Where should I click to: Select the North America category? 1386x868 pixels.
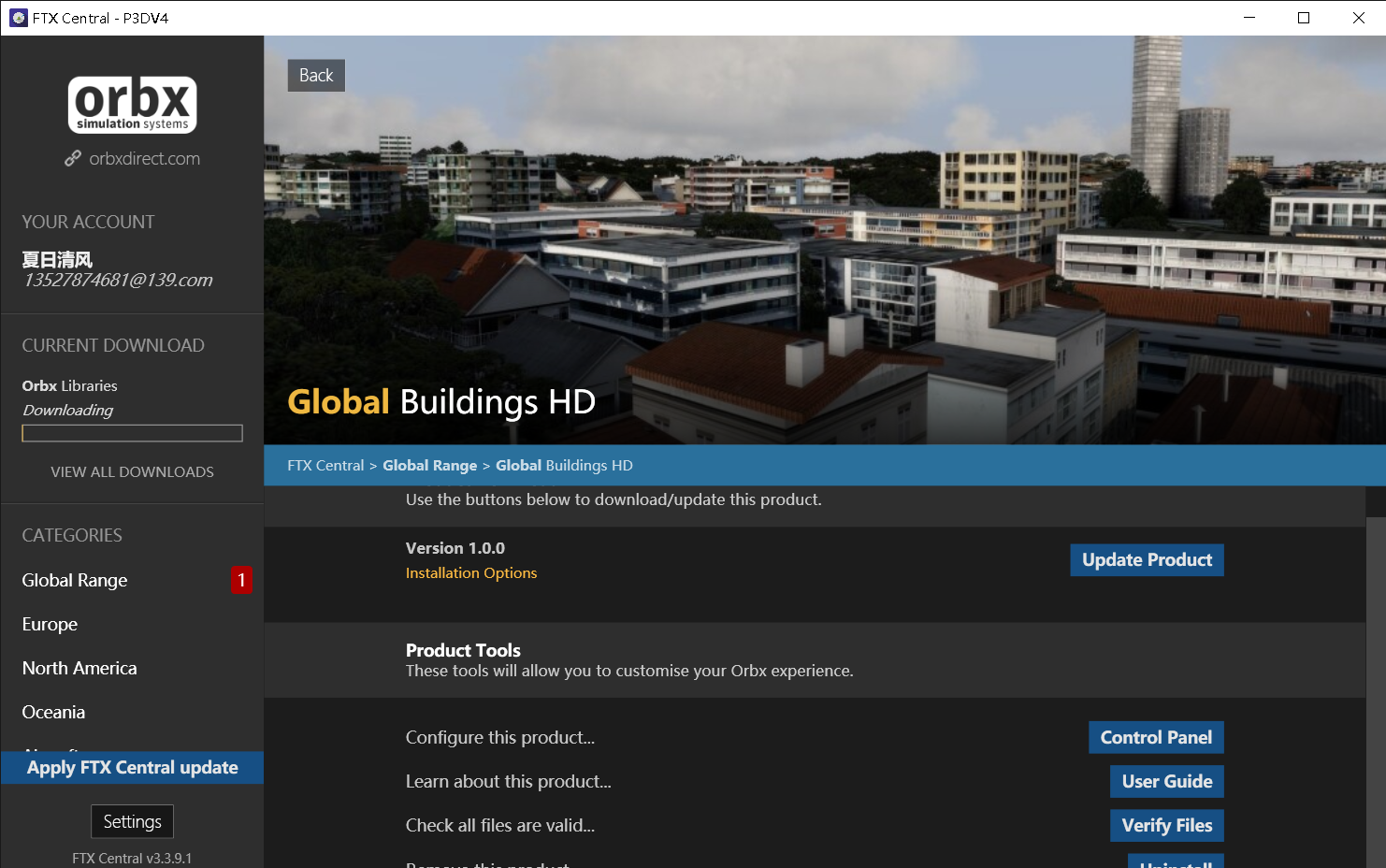coord(79,669)
